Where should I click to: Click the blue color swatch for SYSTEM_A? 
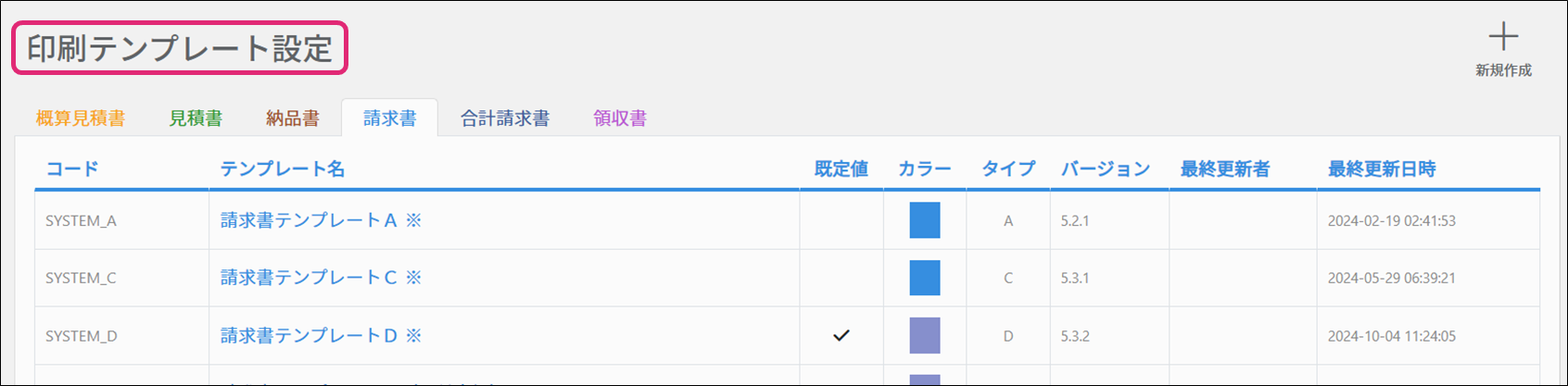[x=925, y=220]
